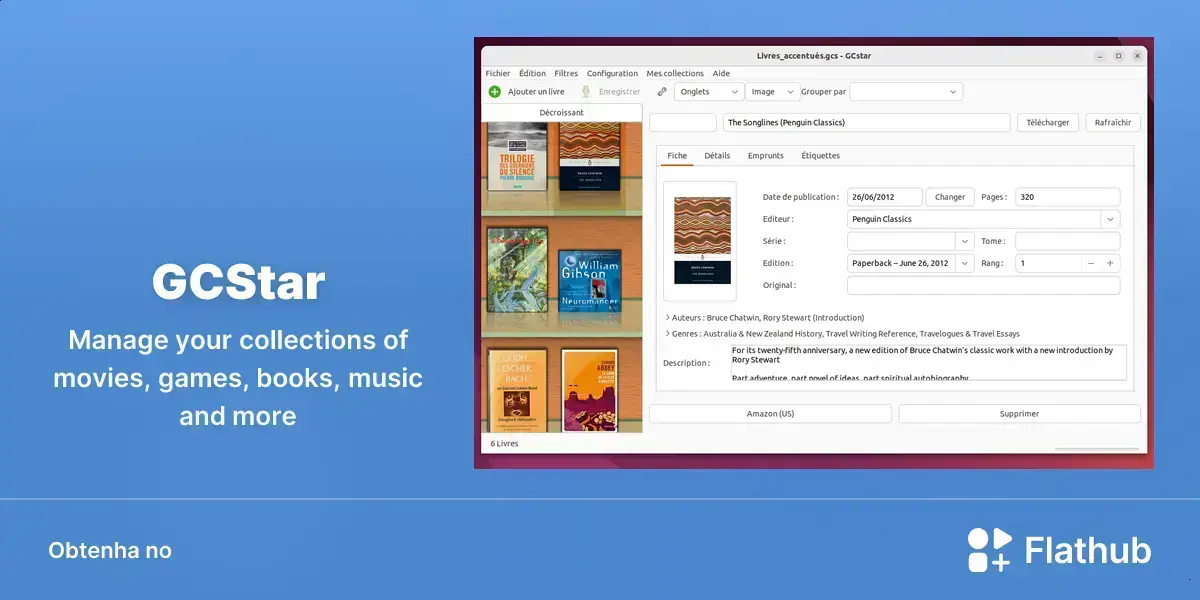Open the Filtres menu
The image size is (1200, 600).
(566, 73)
